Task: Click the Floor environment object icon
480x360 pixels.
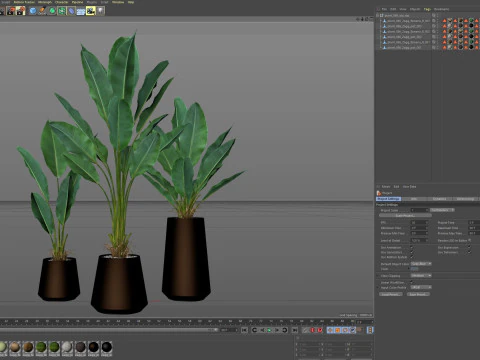Action: tap(81, 11)
